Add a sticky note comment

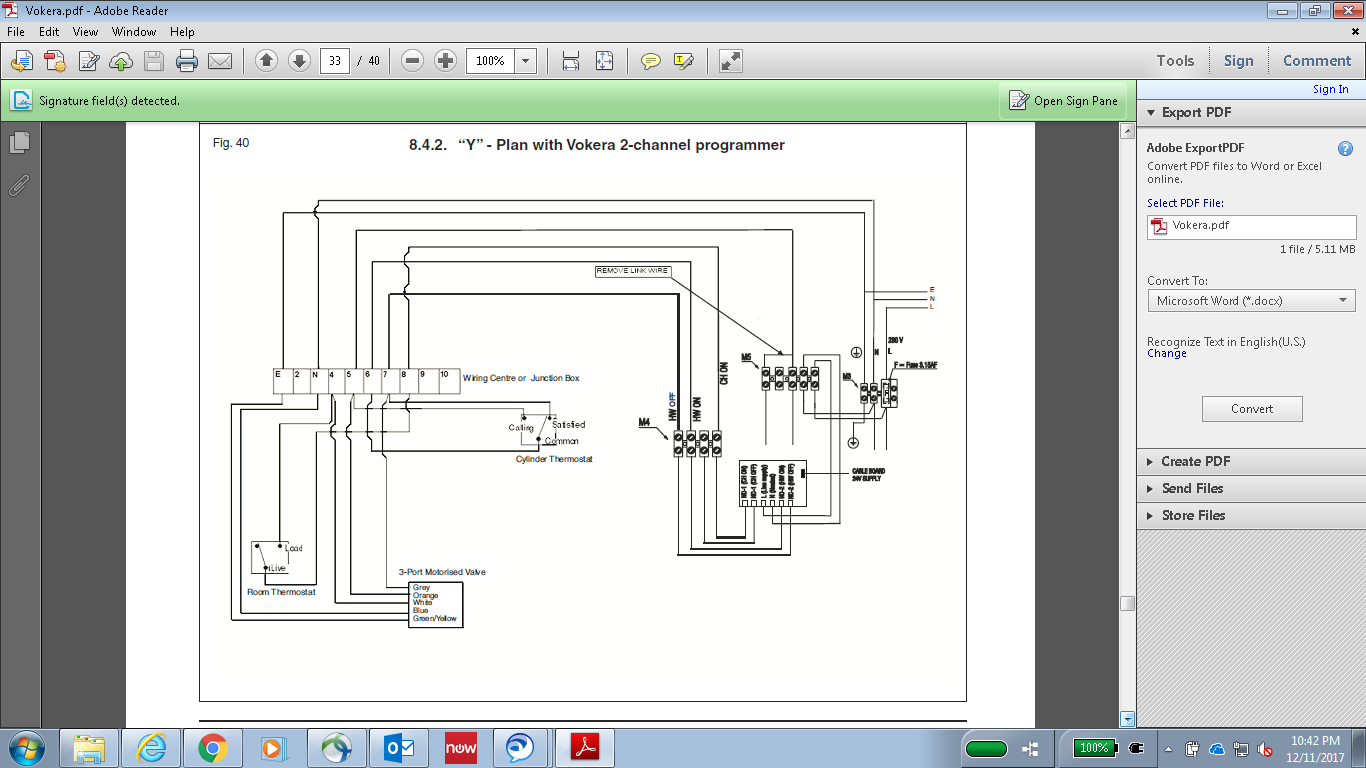[x=650, y=61]
